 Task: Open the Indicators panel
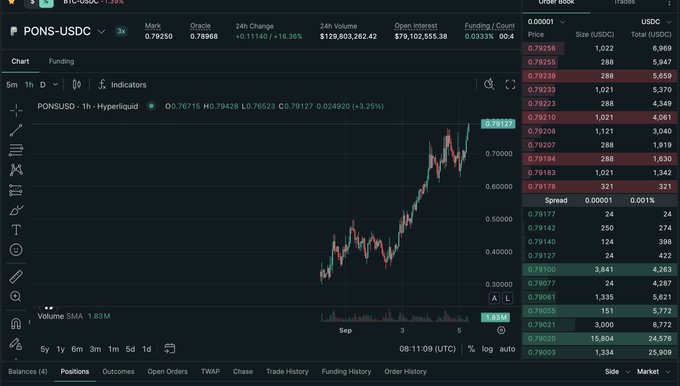tap(122, 85)
